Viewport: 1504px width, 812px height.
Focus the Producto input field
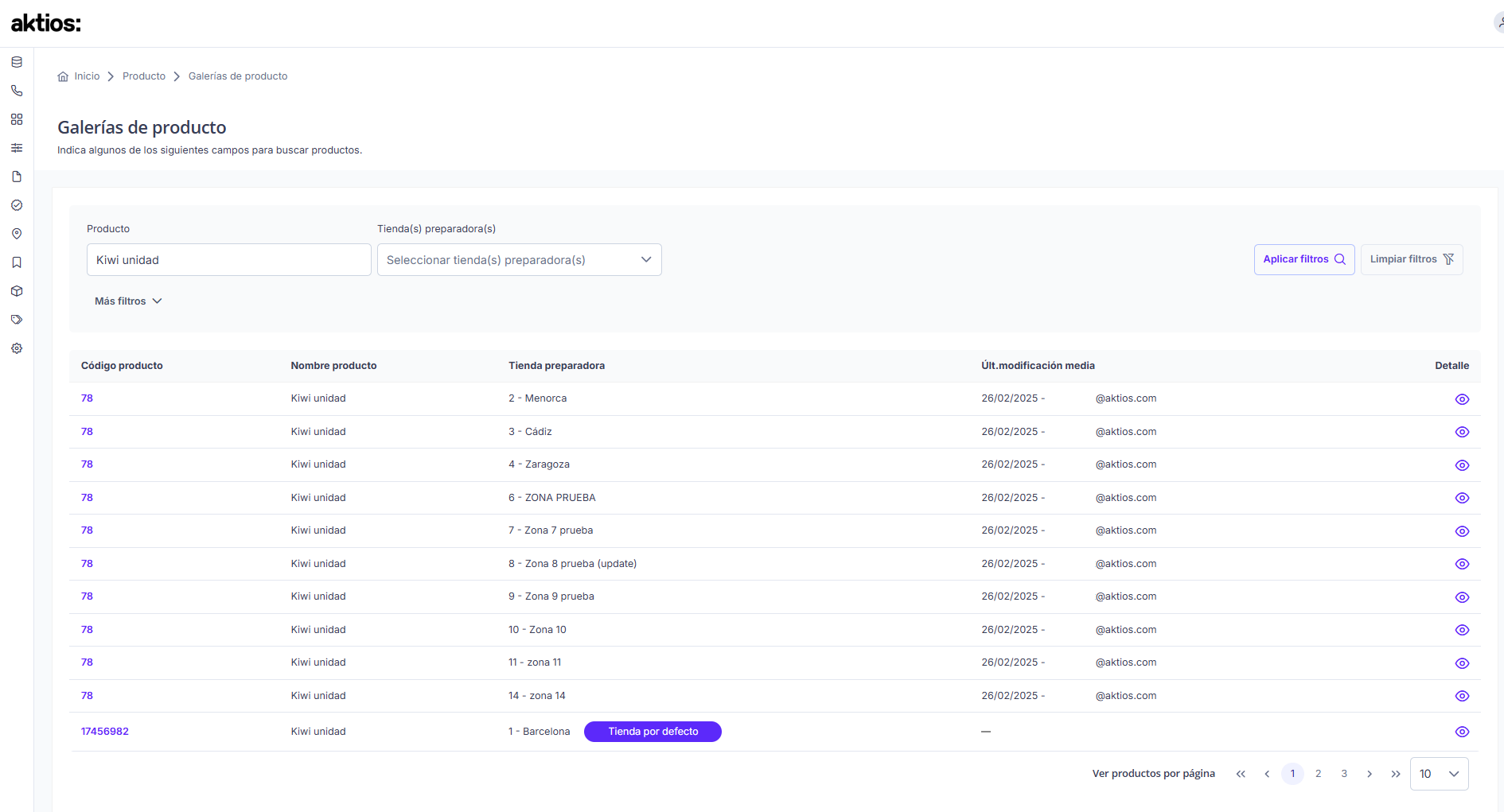click(229, 260)
